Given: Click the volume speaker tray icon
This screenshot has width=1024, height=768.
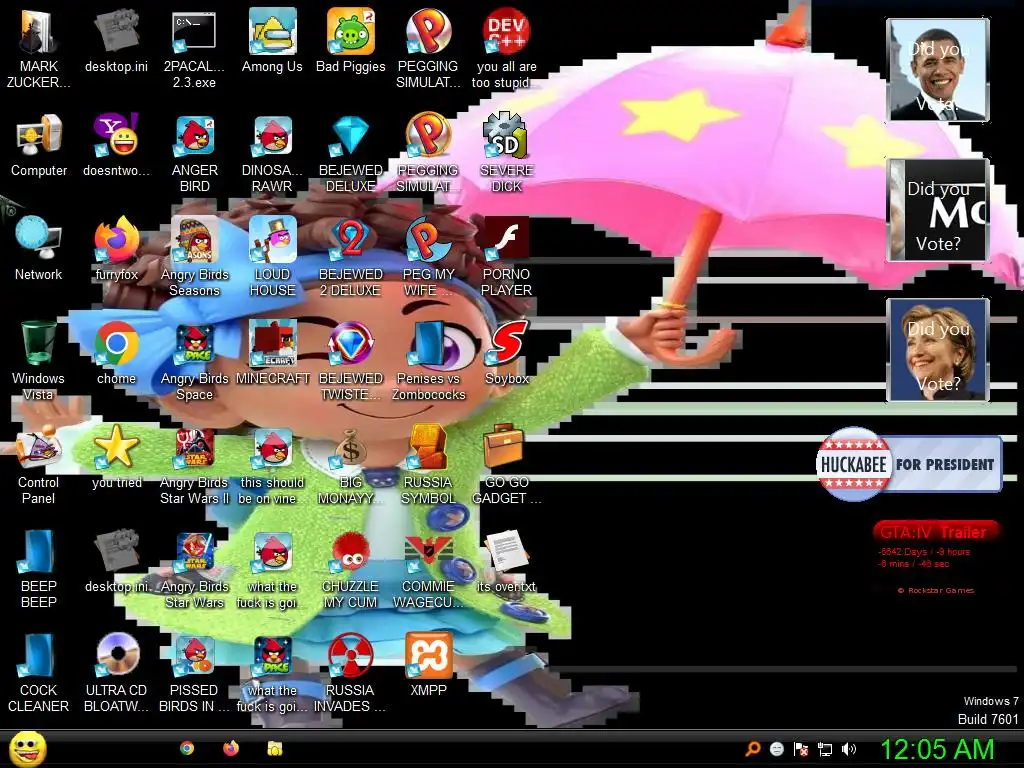Looking at the screenshot, I should (849, 749).
